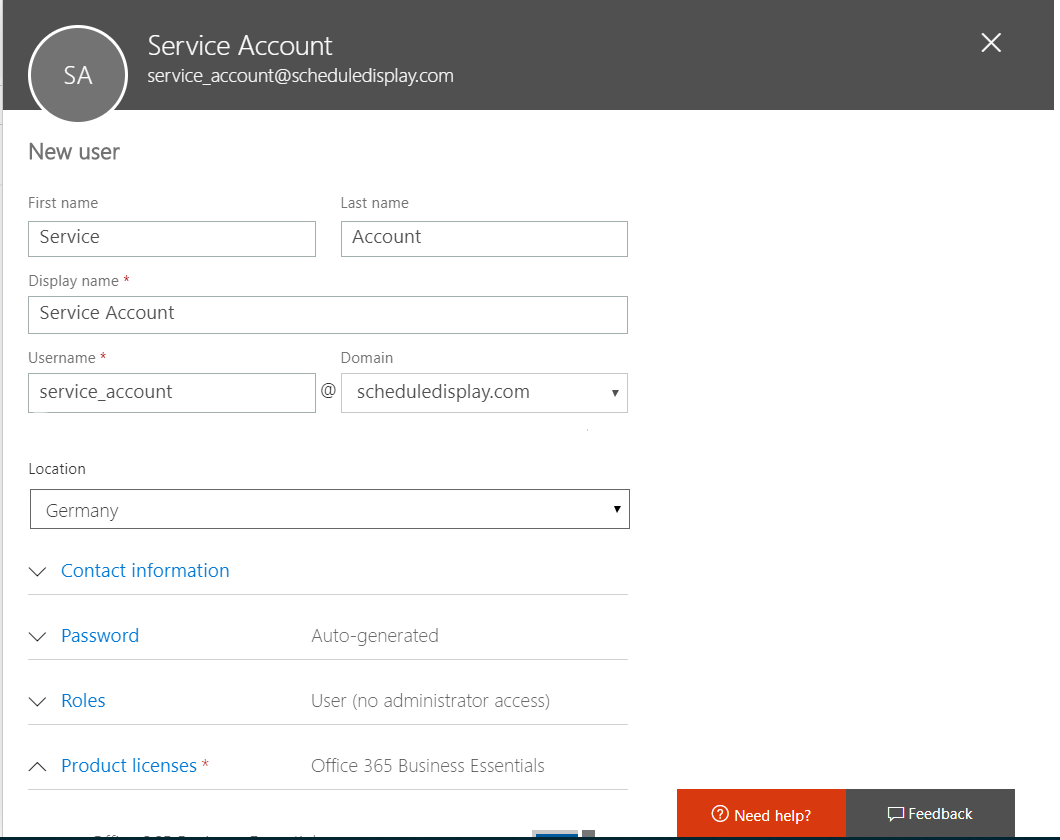Click the Need help? button
The image size is (1060, 840).
[x=761, y=813]
